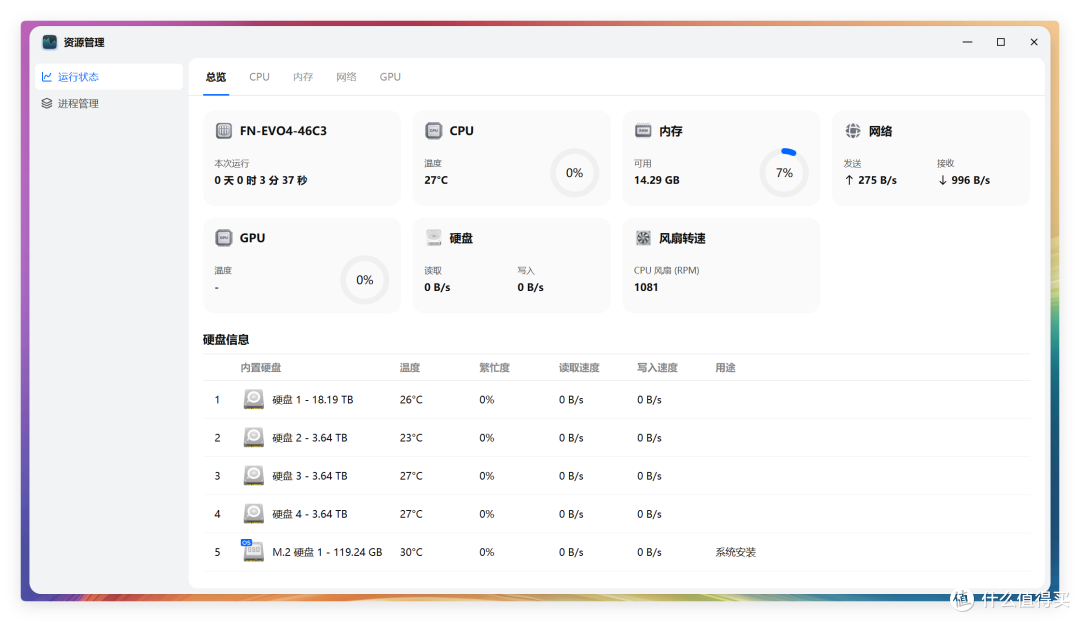The image size is (1080, 622).
Task: Select row 硬盘 1 - 18.19 TB
Action: click(x=616, y=400)
